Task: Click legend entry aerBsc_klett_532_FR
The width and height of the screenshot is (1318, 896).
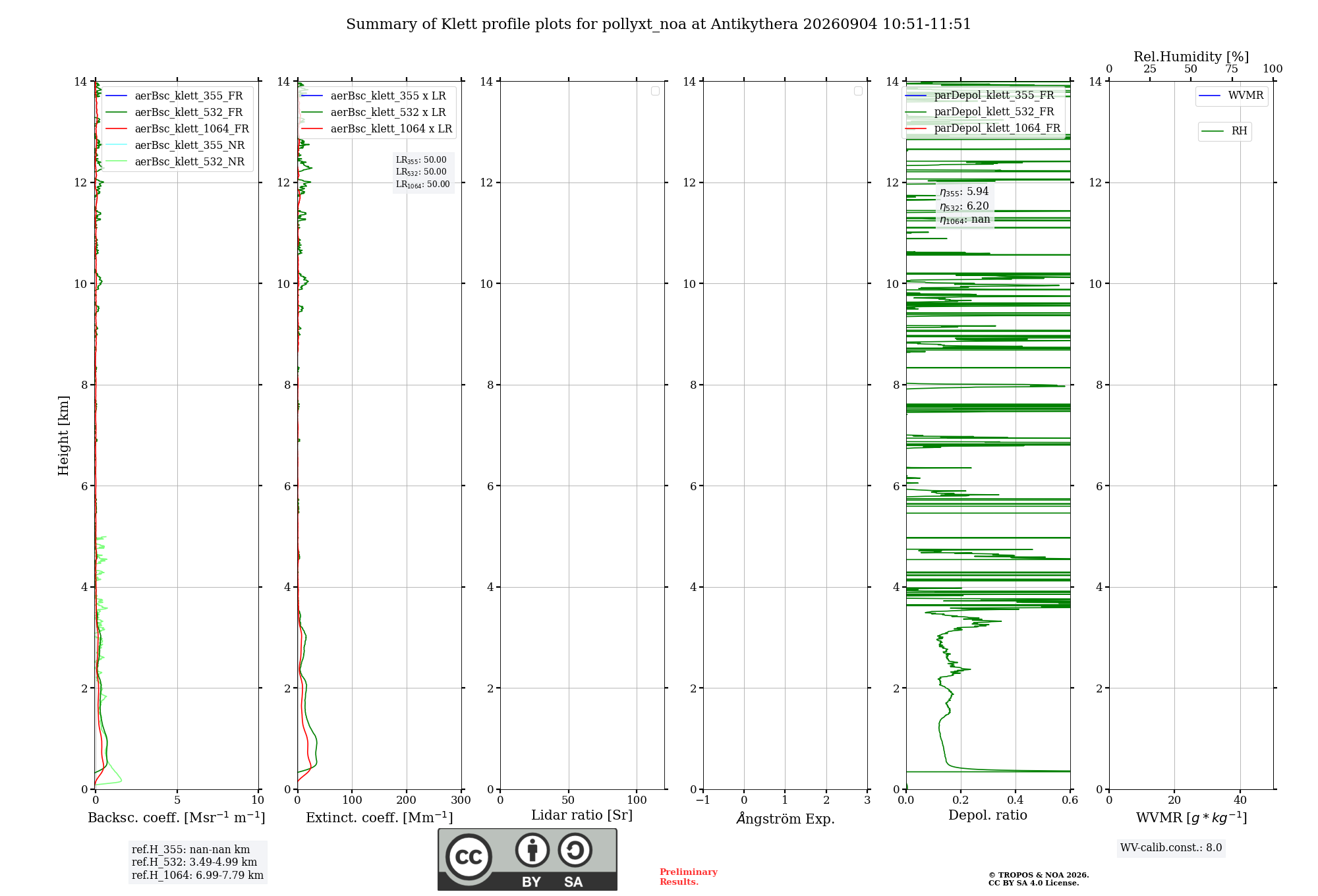Action: (188, 113)
